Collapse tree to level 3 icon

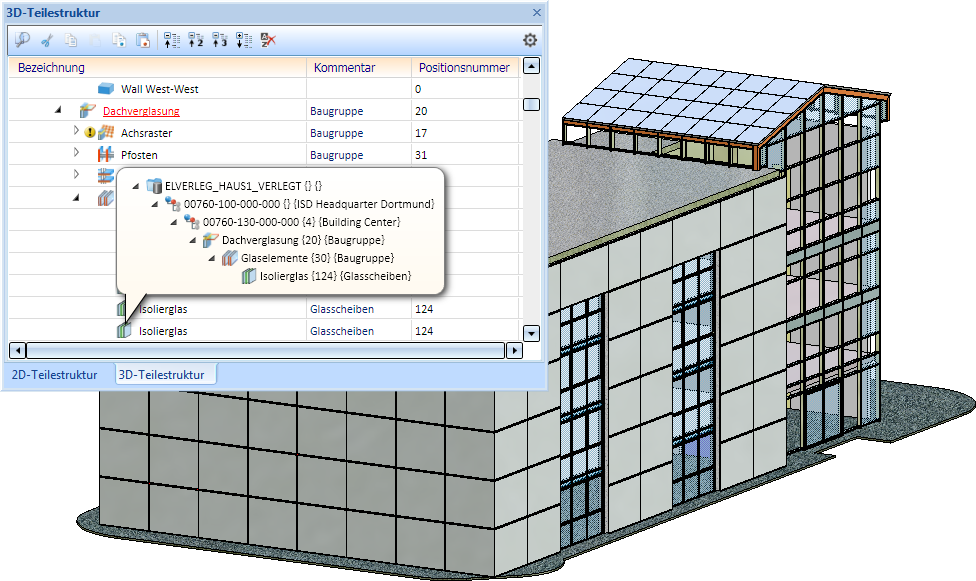220,40
